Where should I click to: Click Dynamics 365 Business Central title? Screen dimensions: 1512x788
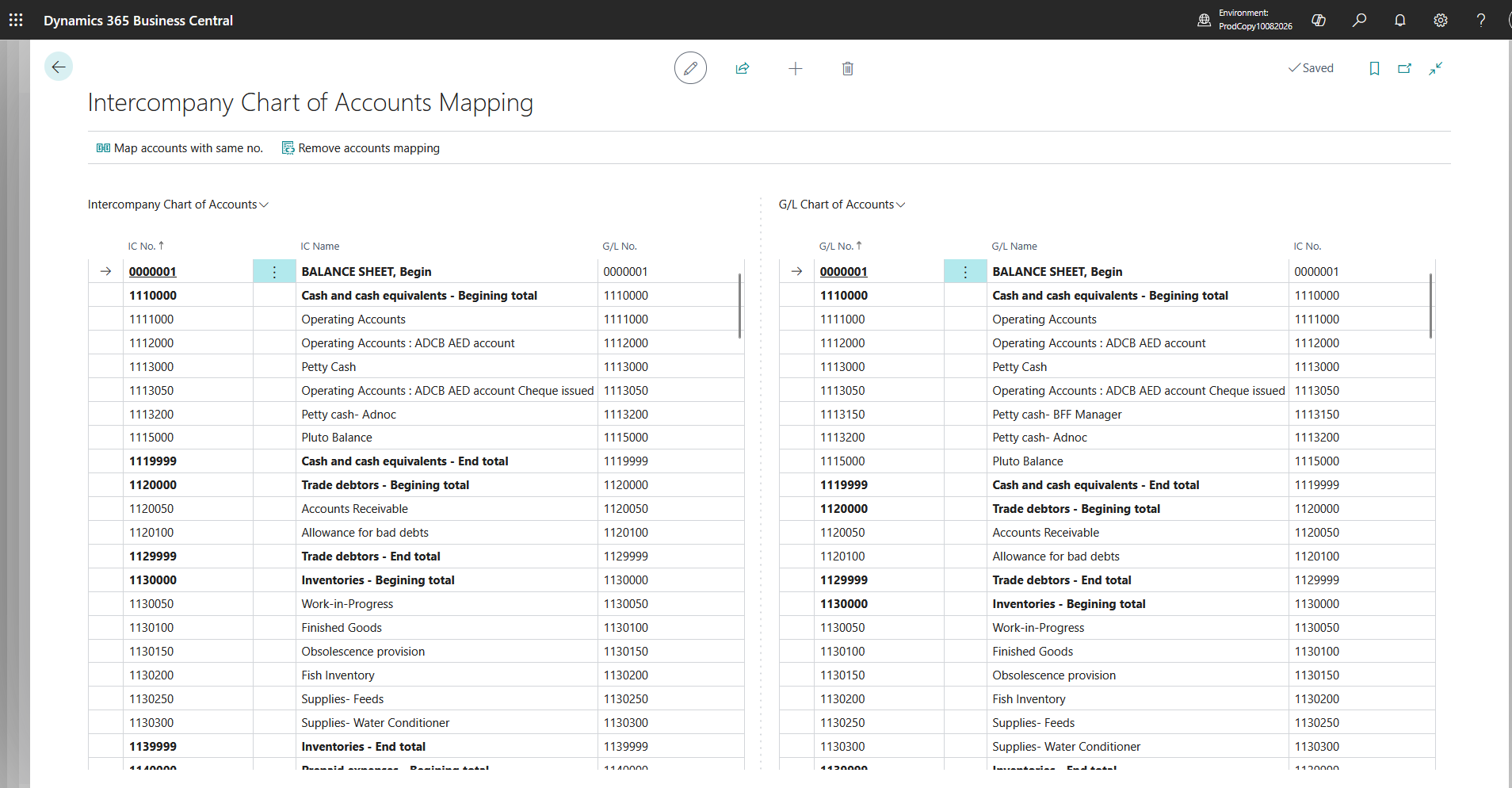click(138, 21)
